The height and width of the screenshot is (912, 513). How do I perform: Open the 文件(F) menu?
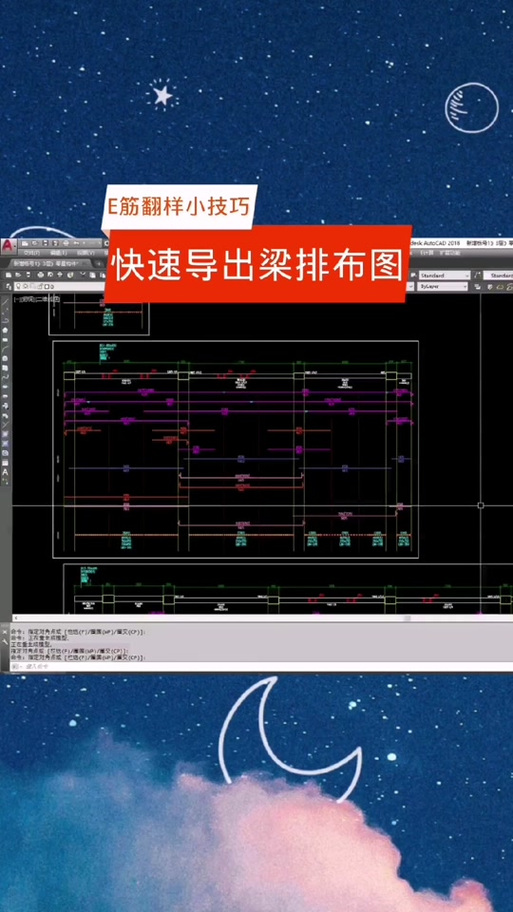31,253
